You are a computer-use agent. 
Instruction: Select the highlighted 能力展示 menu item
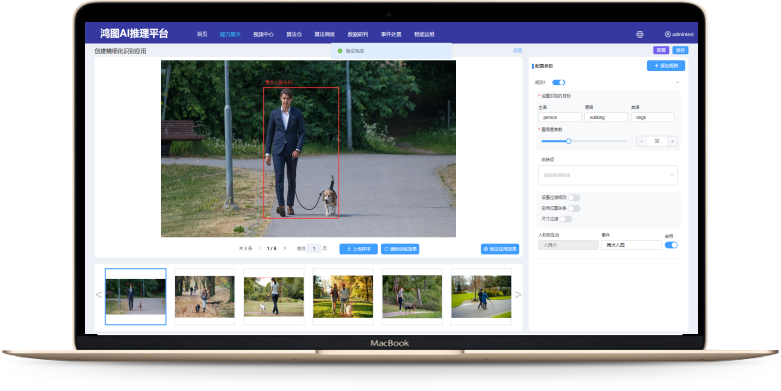click(x=230, y=34)
